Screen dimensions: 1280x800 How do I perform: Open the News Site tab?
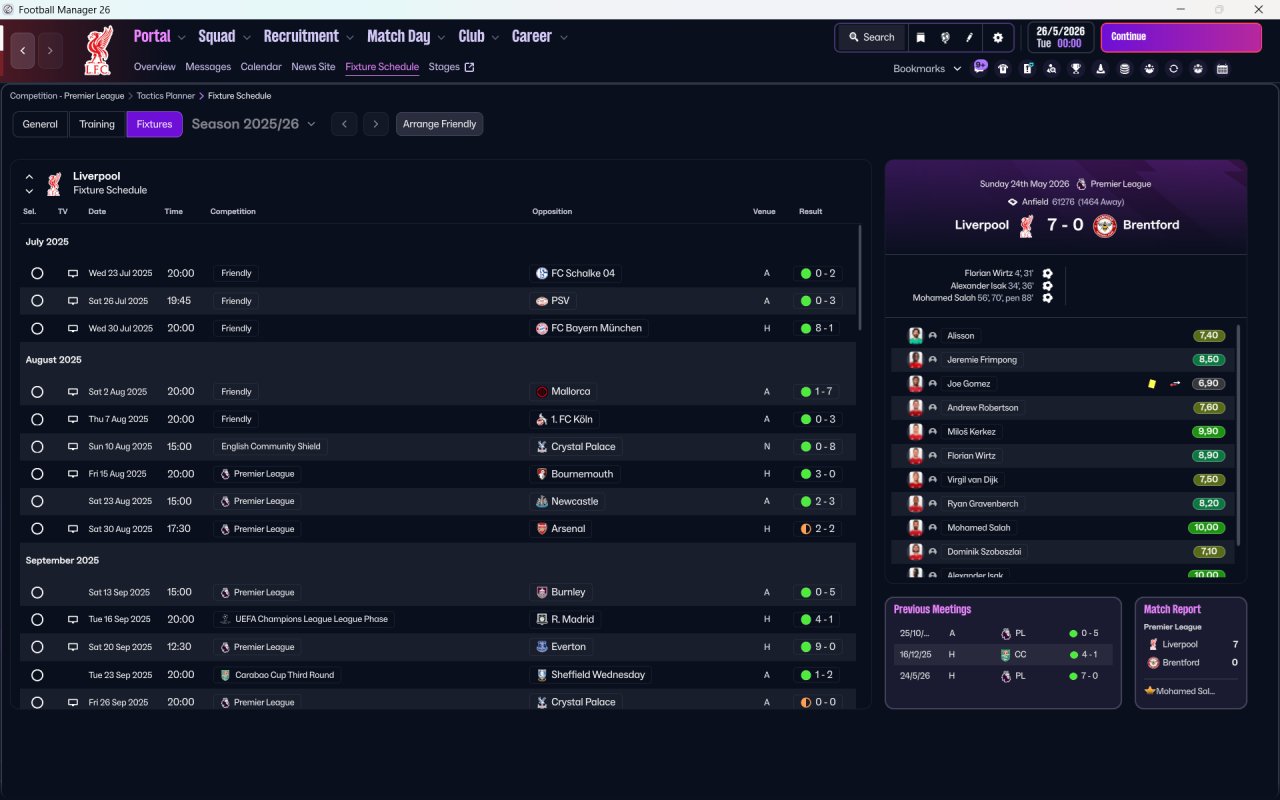click(313, 67)
